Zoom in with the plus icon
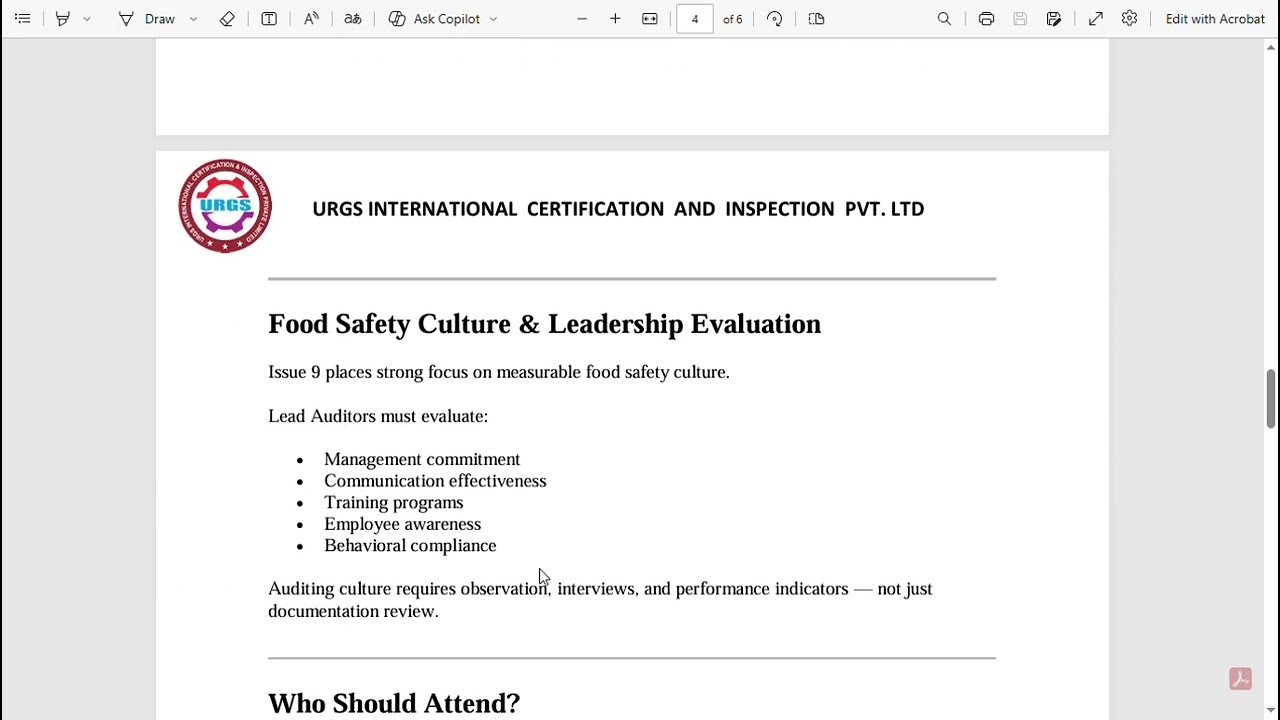Screen dimensions: 1280x720 click(615, 19)
